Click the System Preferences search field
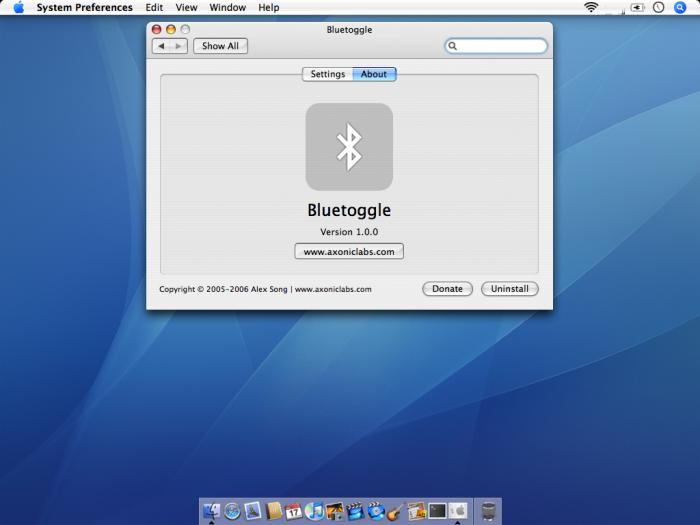Screen dimensions: 700x525 pyautogui.click(x=496, y=46)
